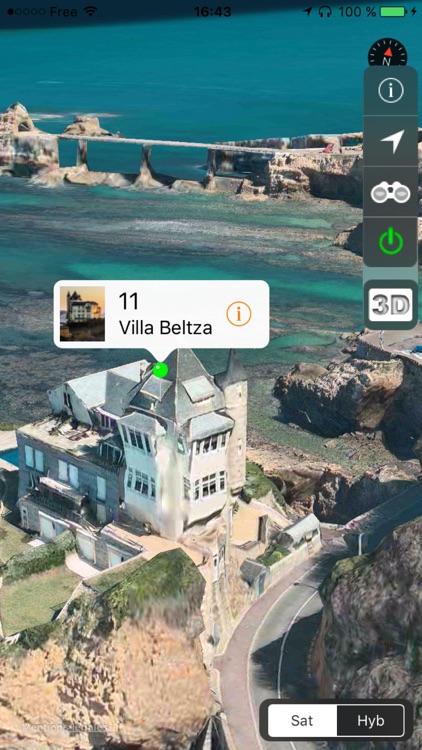The width and height of the screenshot is (422, 750).
Task: Open the binoculars view tool
Action: pyautogui.click(x=391, y=192)
